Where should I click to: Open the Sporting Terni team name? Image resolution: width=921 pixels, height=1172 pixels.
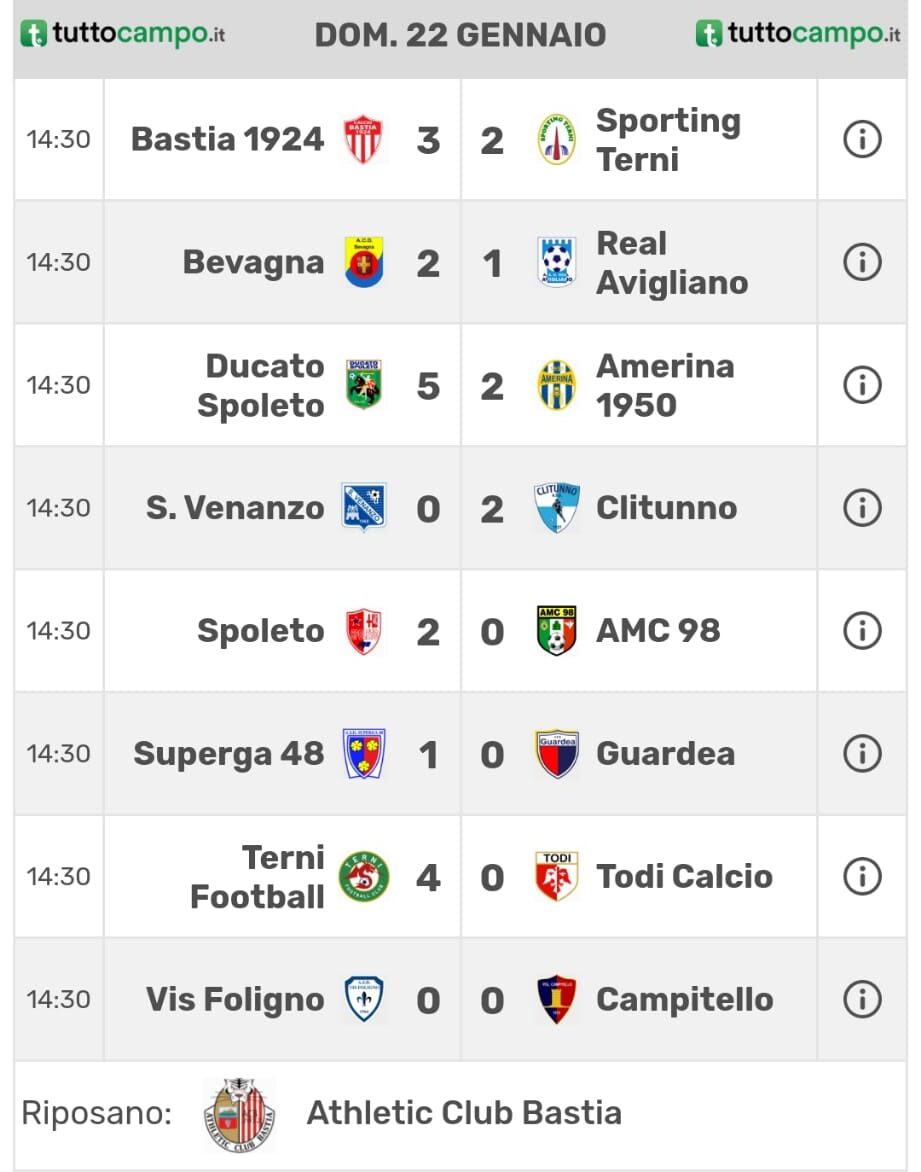point(668,140)
